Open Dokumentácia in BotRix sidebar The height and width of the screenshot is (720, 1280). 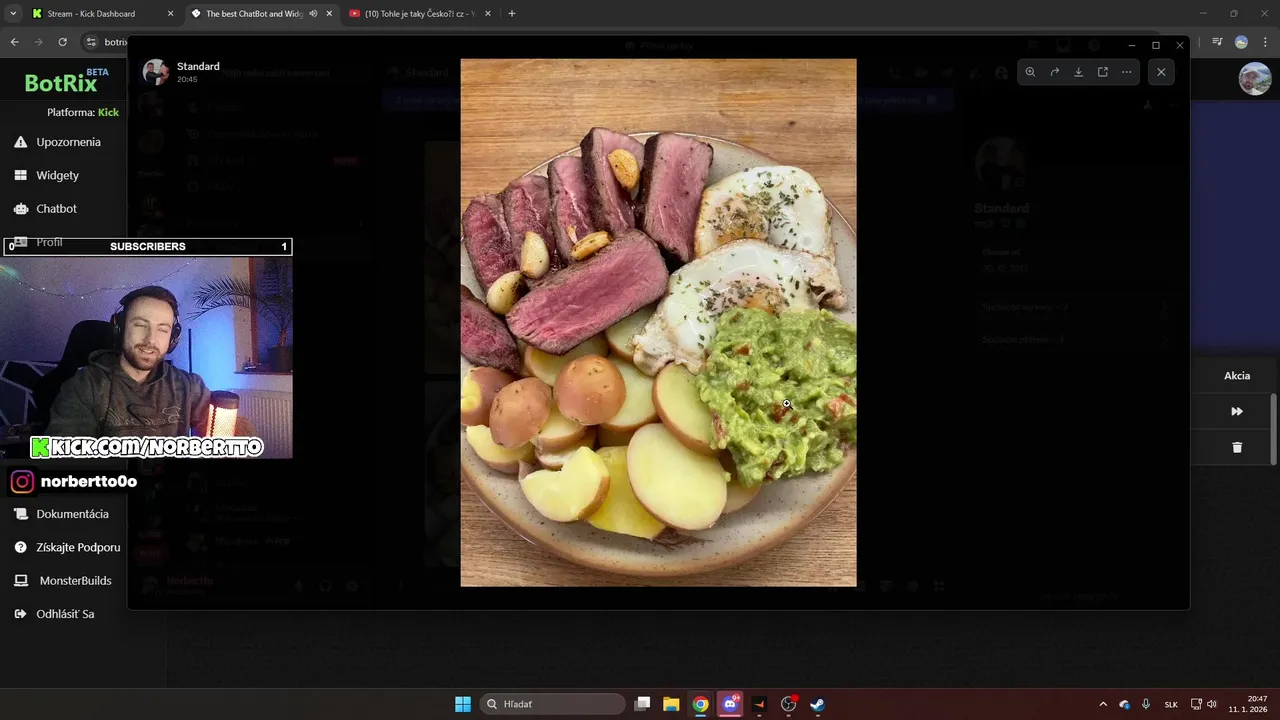point(72,514)
